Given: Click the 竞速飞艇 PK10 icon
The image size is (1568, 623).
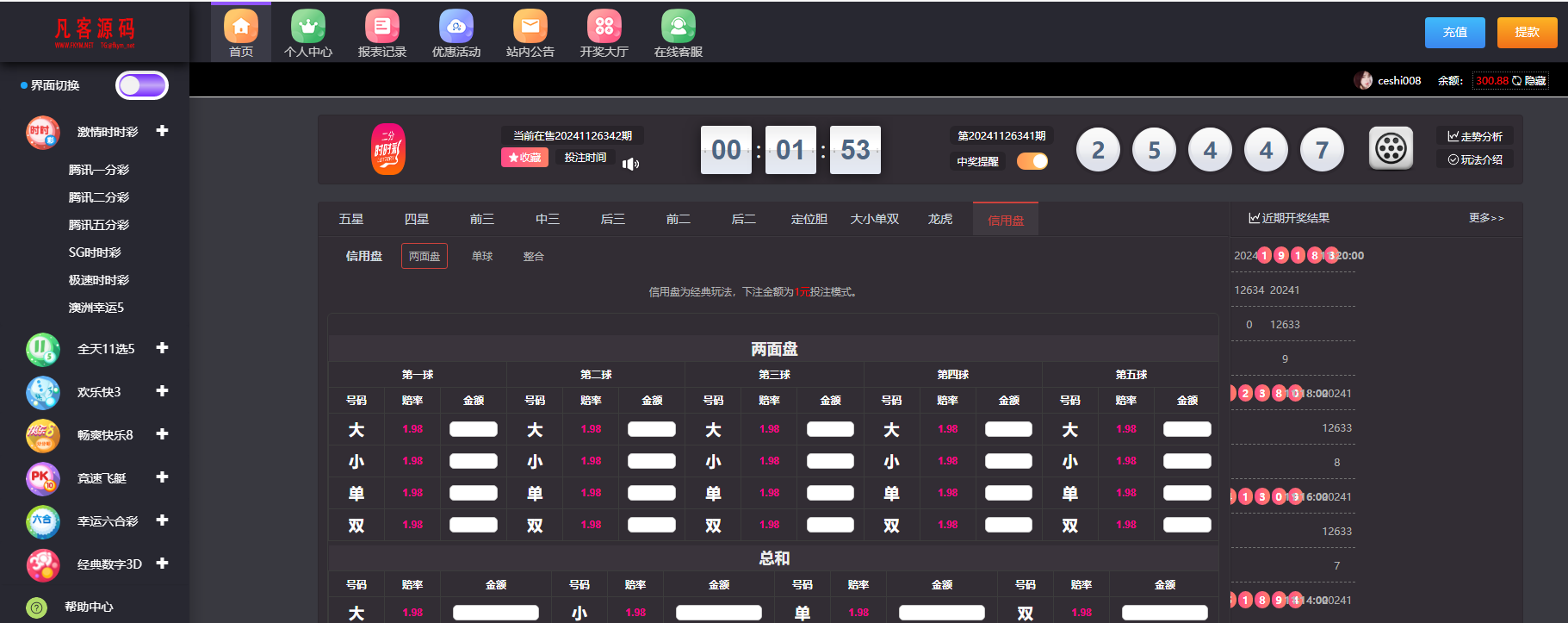Looking at the screenshot, I should [x=42, y=478].
